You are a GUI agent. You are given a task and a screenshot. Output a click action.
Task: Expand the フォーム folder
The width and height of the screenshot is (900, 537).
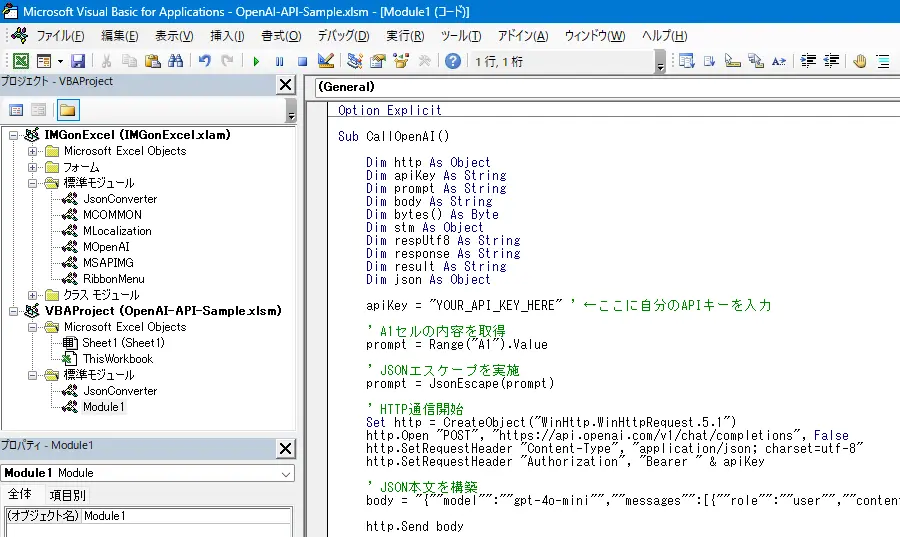[x=32, y=167]
